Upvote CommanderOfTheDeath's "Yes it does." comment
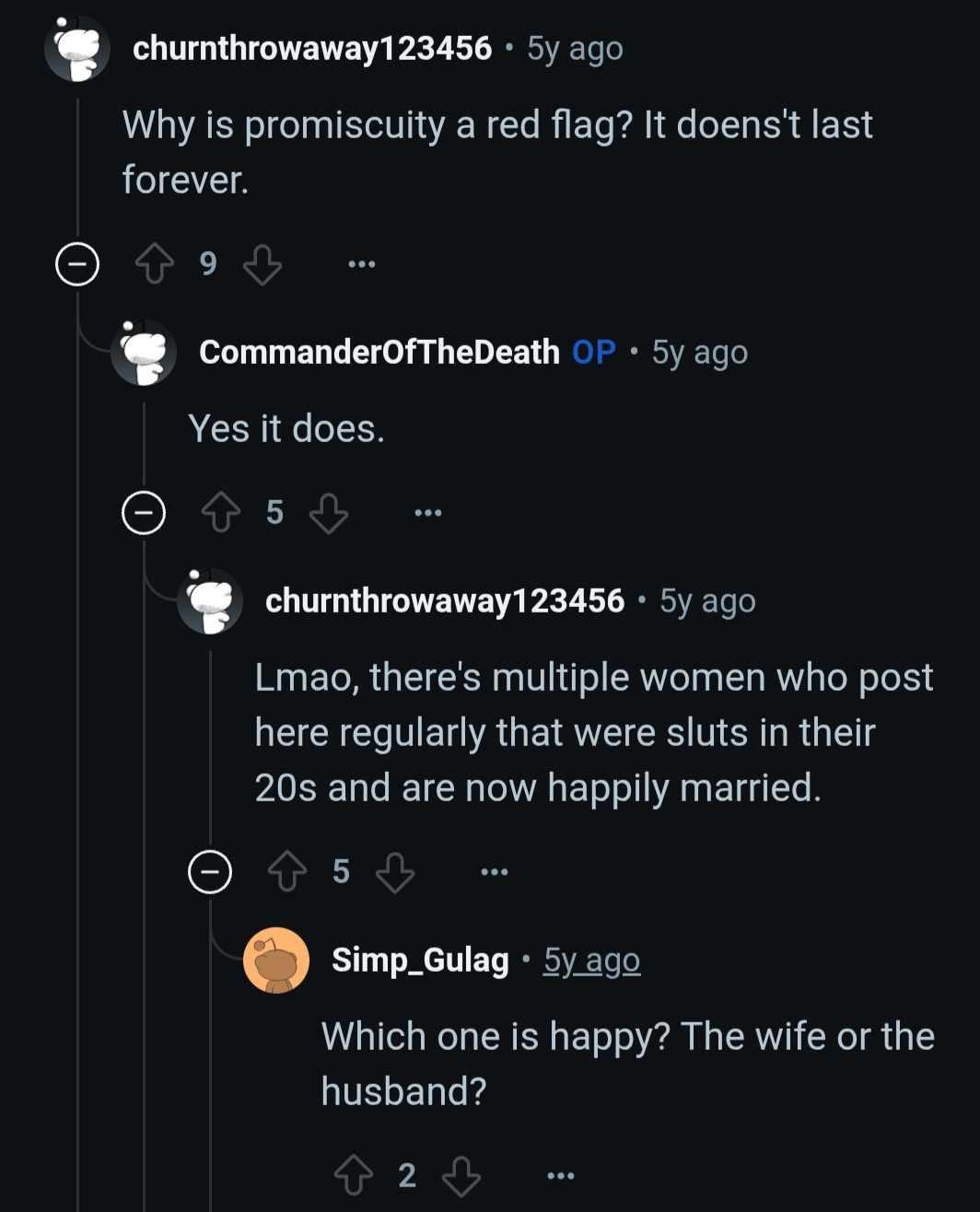Screen dimensions: 980x1212 221,513
